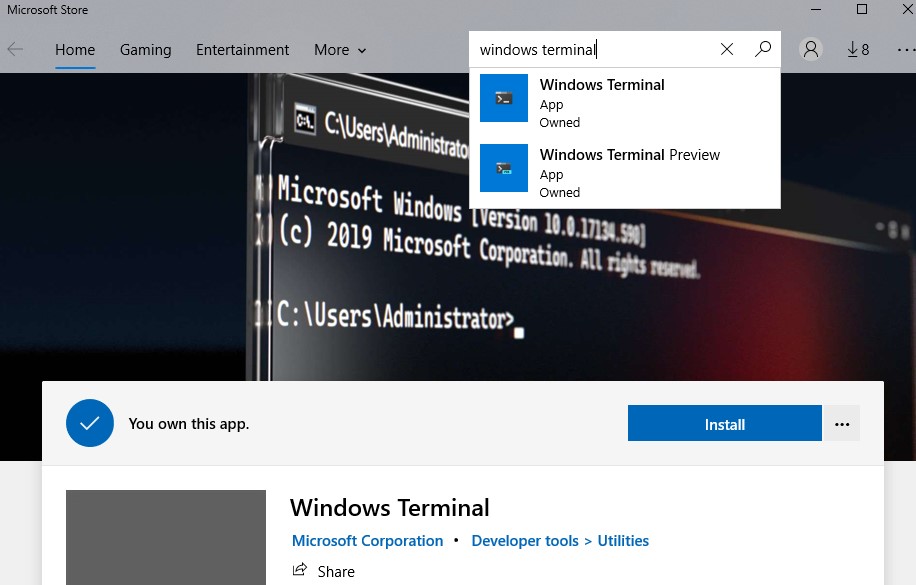The image size is (916, 585).
Task: Open downloads and updates (8)
Action: point(858,50)
